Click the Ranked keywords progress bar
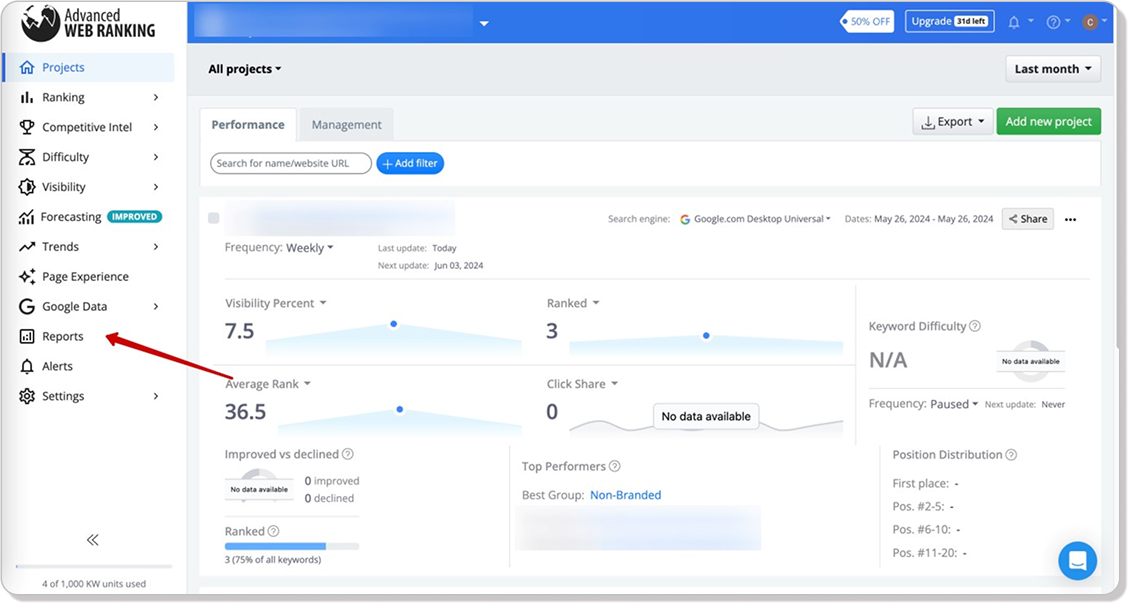The height and width of the screenshot is (604, 1129). [292, 546]
